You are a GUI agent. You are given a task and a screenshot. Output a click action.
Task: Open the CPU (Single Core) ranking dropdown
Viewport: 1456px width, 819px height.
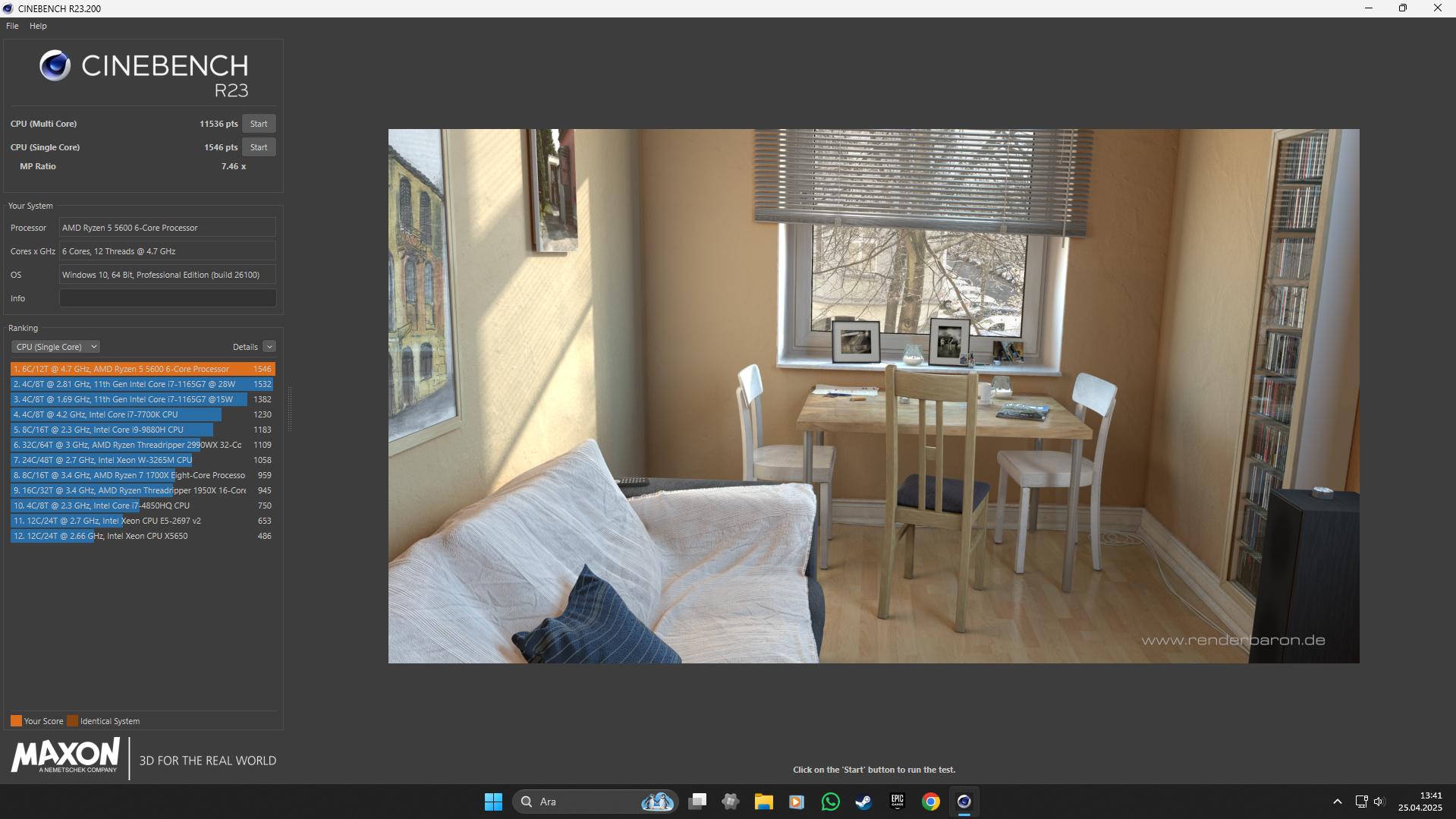55,347
